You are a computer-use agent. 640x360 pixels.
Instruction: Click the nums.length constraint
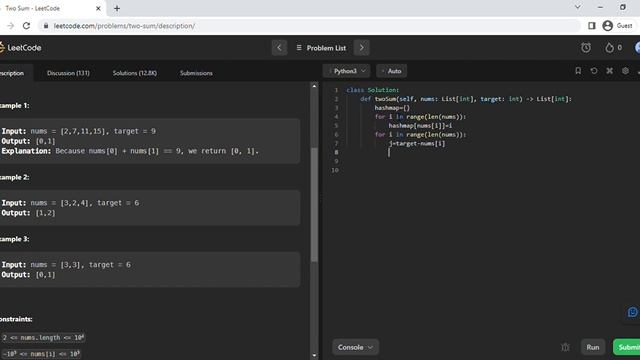(43, 338)
